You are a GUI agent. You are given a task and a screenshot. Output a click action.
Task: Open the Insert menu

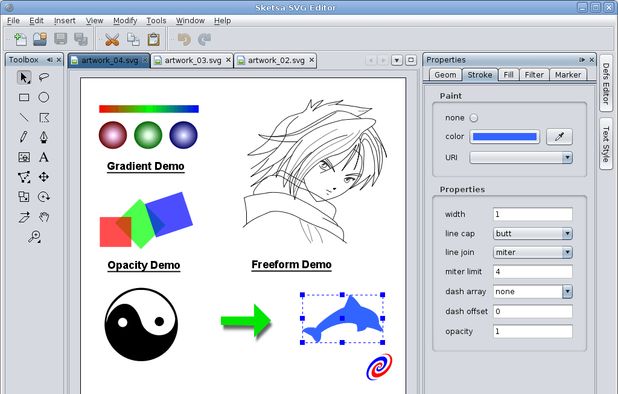pos(65,20)
